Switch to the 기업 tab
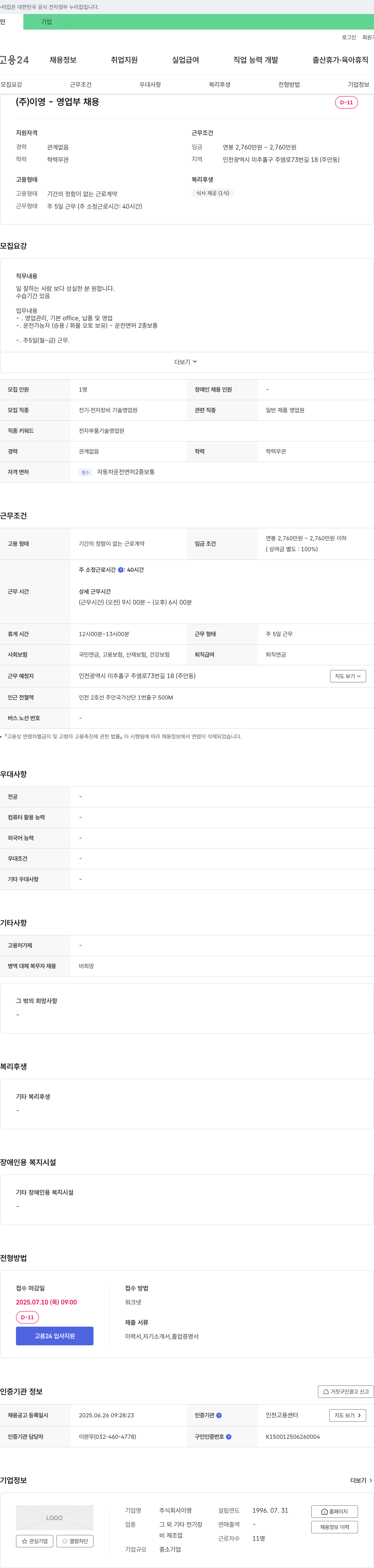Screen dimensions: 374x1568 point(46,22)
